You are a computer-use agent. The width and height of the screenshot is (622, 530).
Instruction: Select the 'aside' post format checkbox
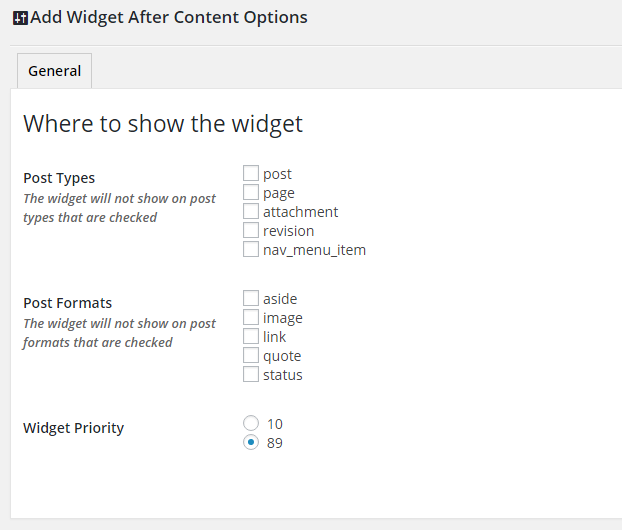251,298
